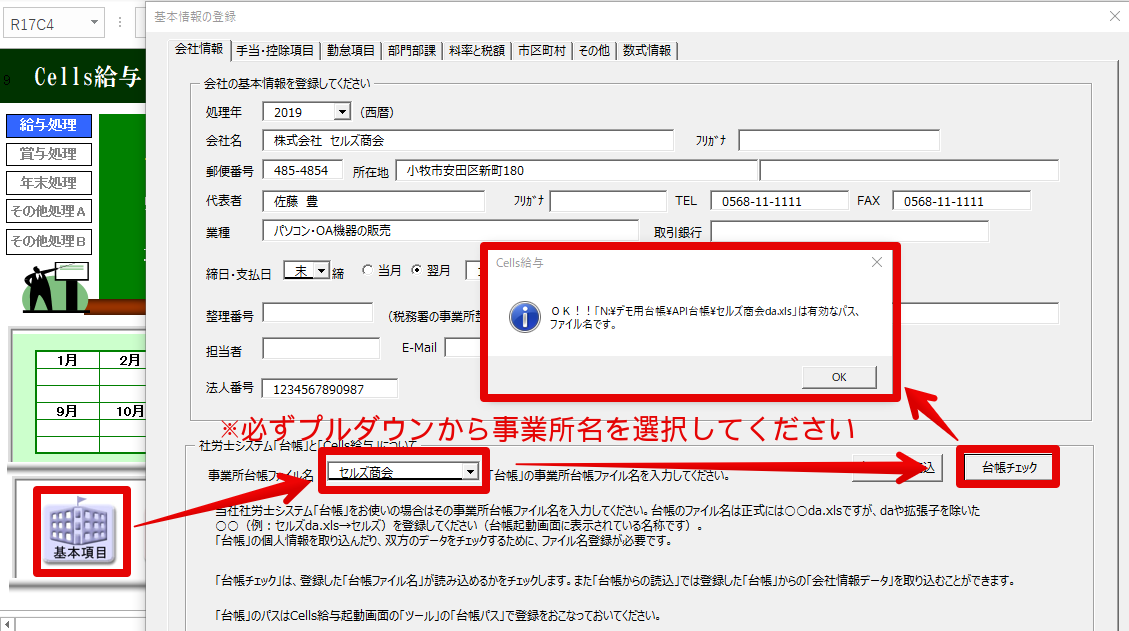
Task: Close the Cells給与 message box with X
Action: click(x=876, y=262)
